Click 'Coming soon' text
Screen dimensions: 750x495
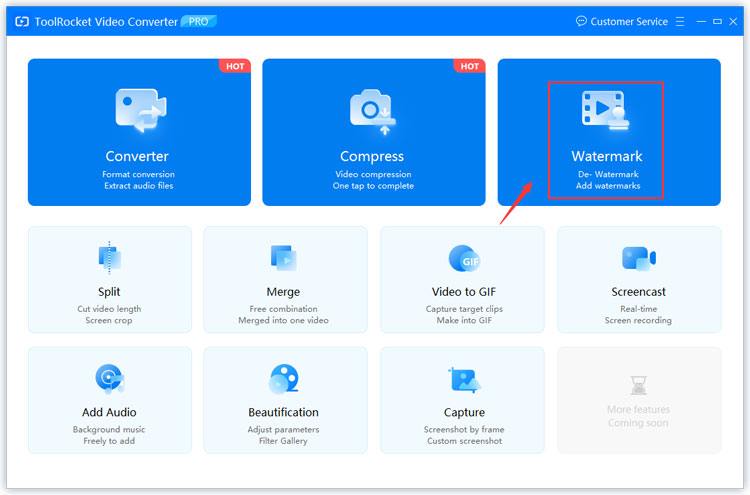pos(638,423)
